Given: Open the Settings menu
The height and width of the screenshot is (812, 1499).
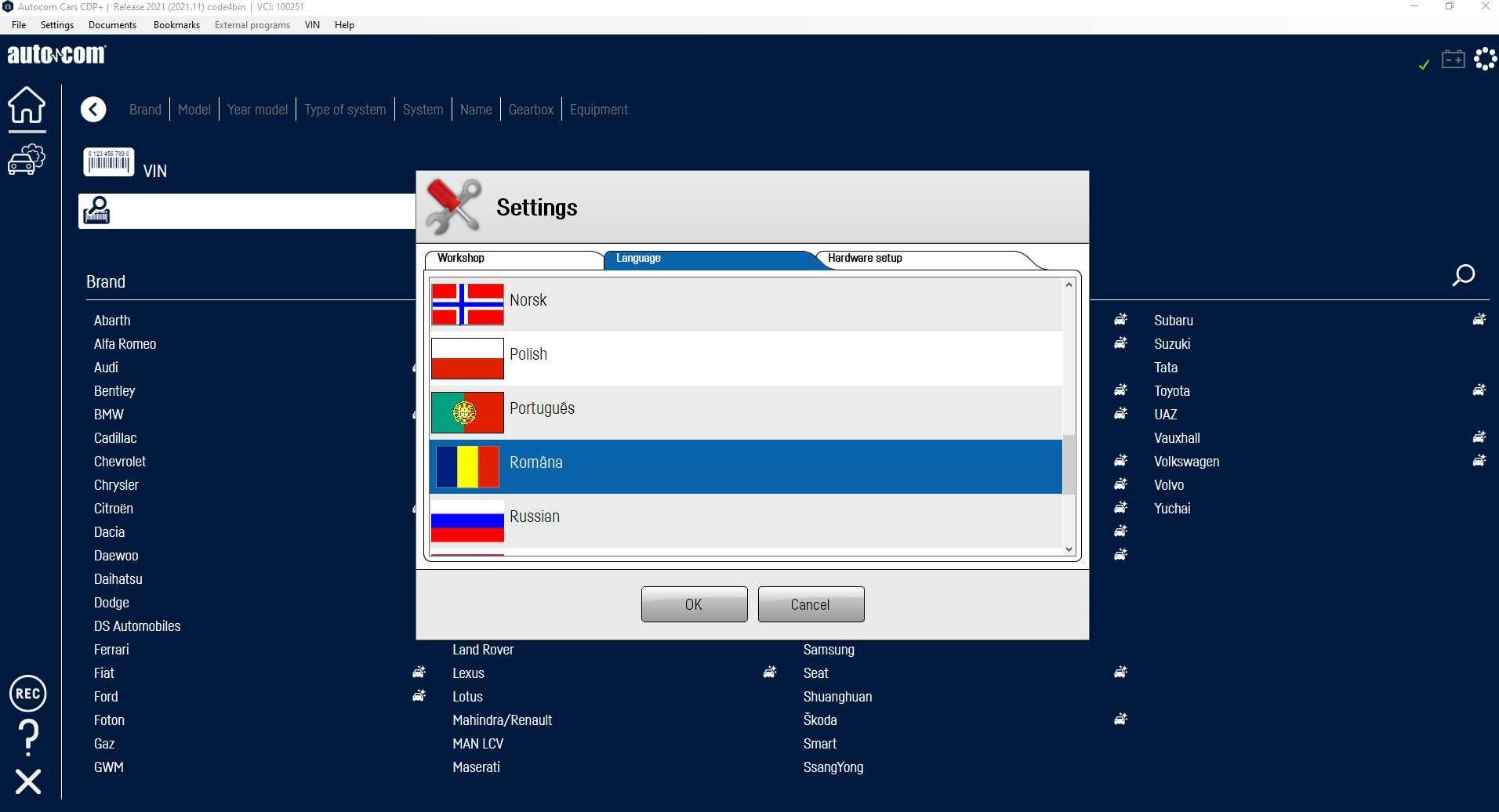Looking at the screenshot, I should coord(57,25).
